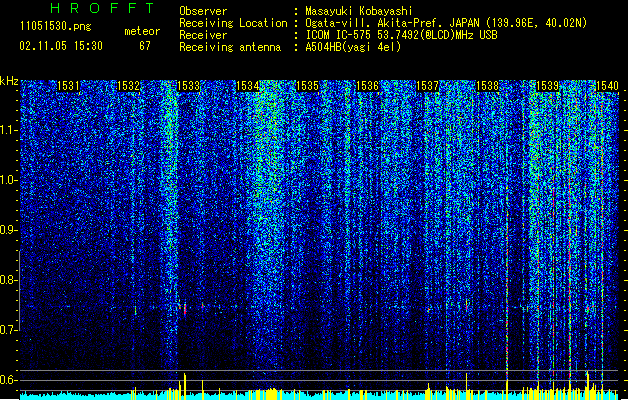Viewport: 629px width, 400px height.
Task: Click the kHz axis unit label
Action: coord(9,81)
